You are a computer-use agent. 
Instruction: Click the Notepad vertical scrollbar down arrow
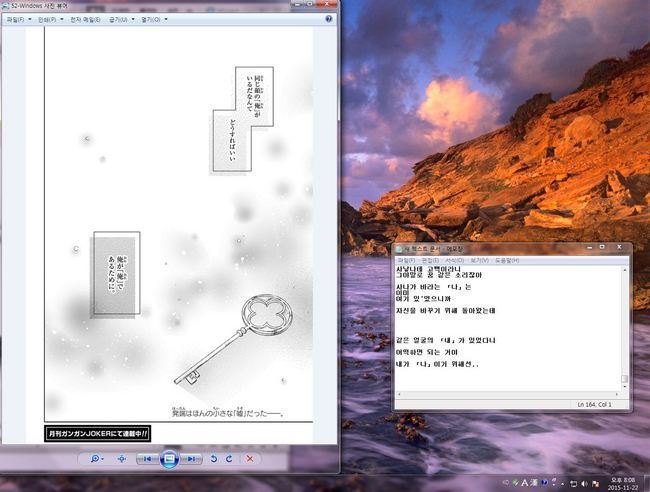[x=625, y=386]
